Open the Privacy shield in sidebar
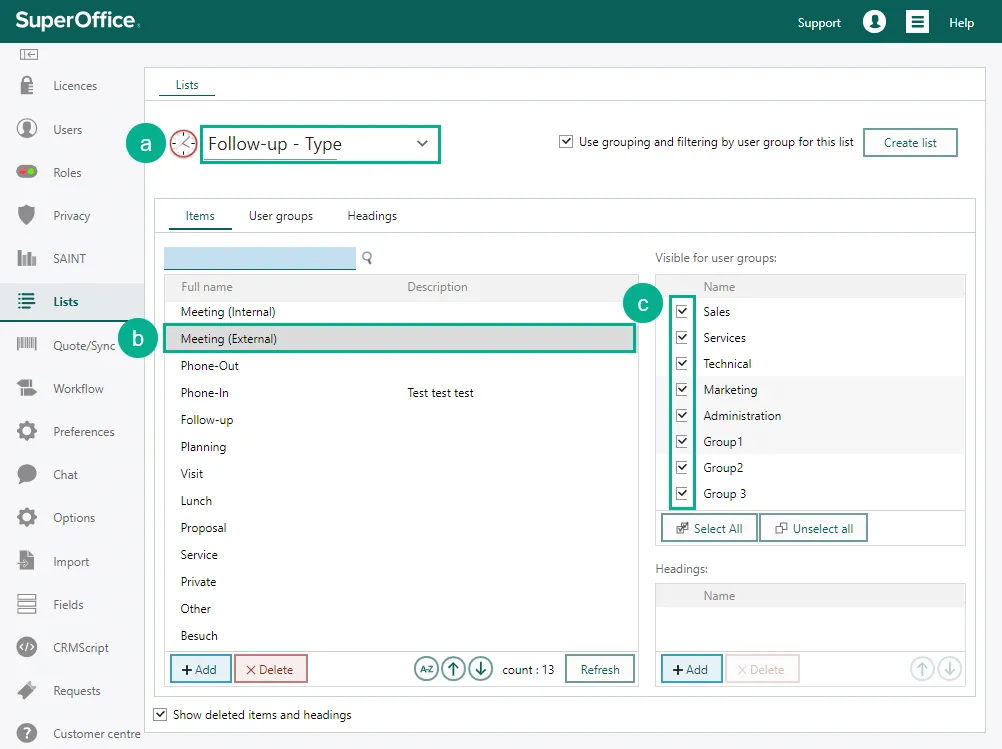 (x=28, y=215)
